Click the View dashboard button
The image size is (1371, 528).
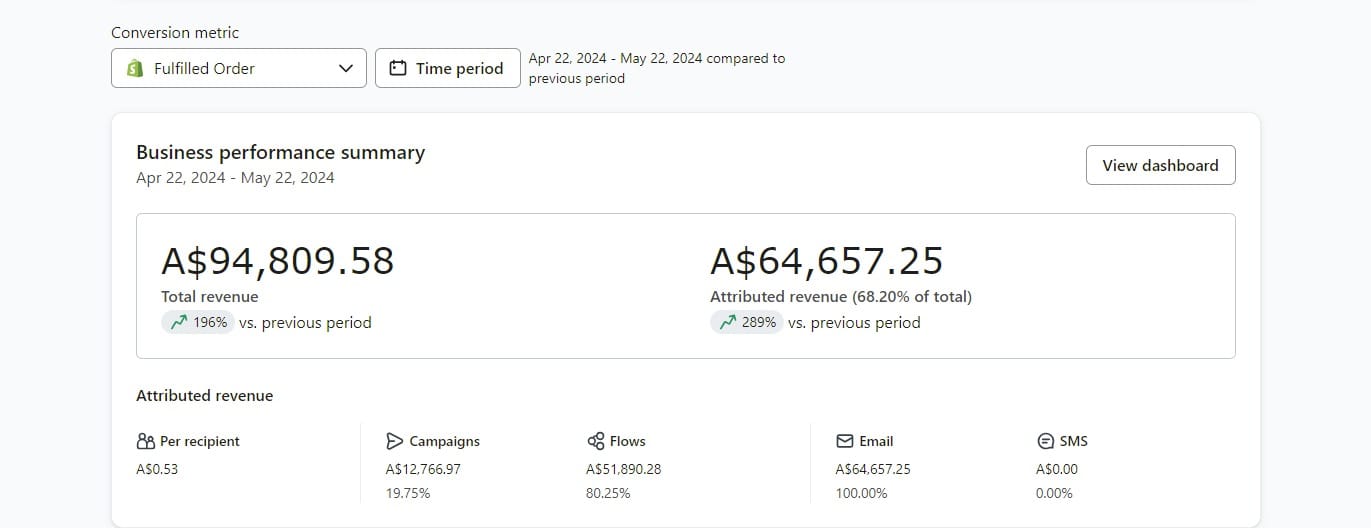(x=1160, y=165)
